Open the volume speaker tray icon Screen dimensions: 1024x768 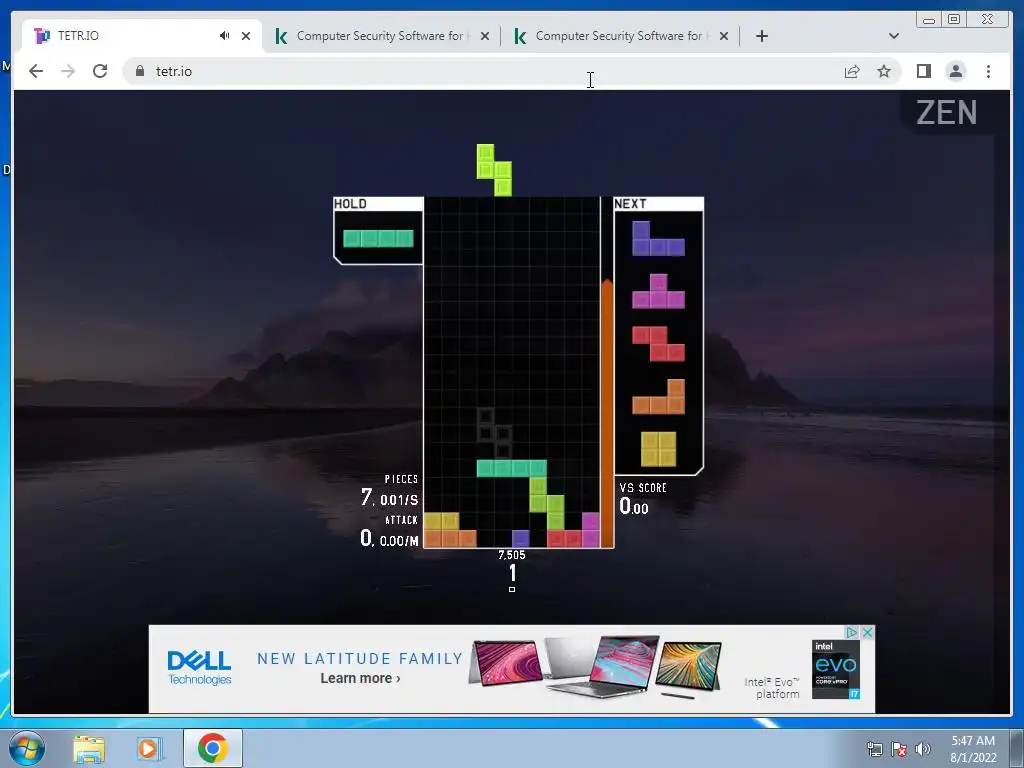pyautogui.click(x=923, y=749)
